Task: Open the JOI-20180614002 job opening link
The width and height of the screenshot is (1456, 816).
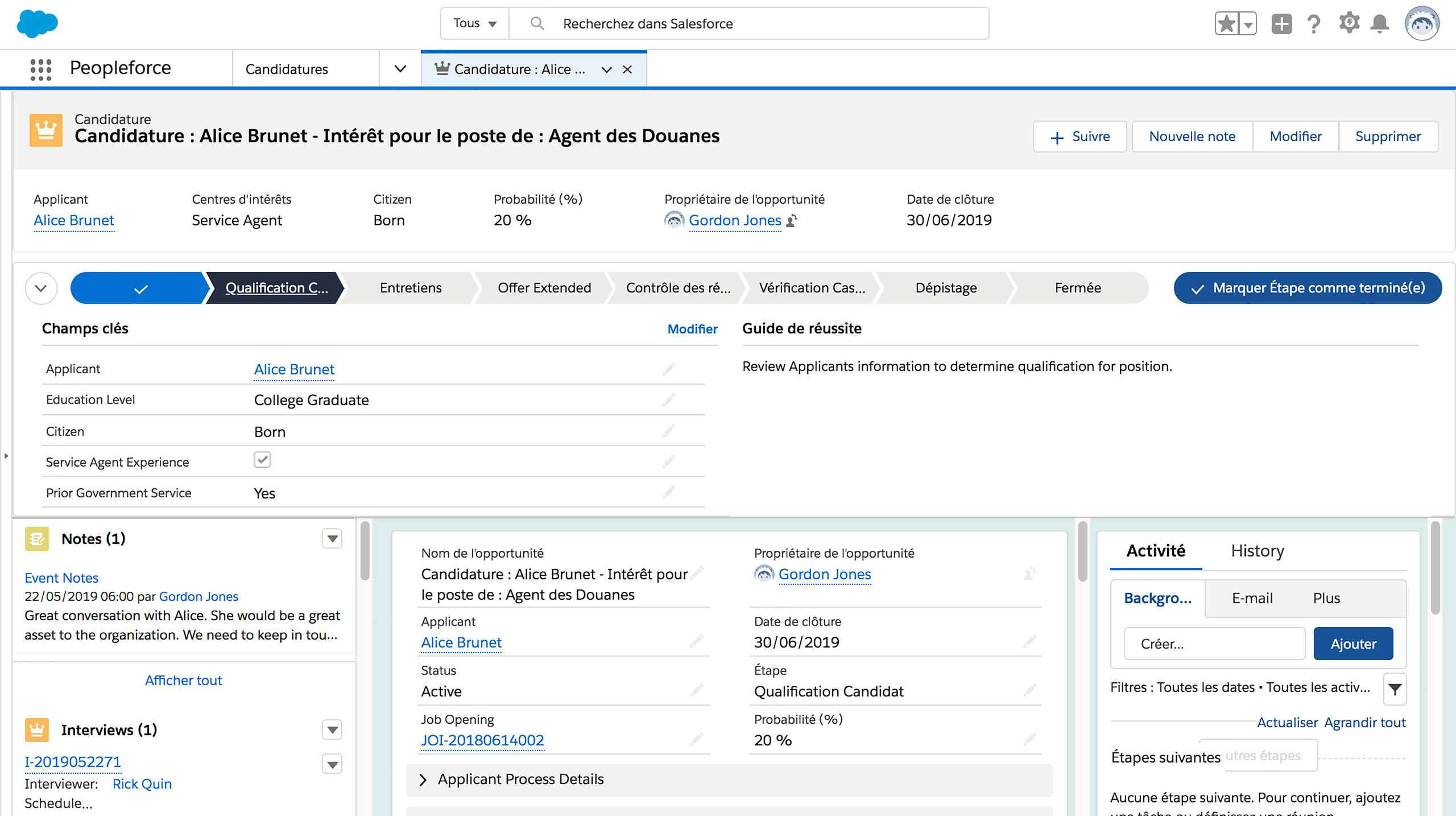Action: [x=482, y=740]
